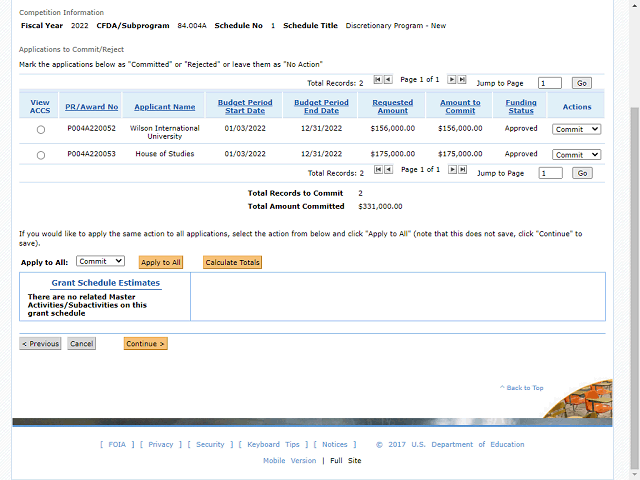Open the Keyboard Tips footer link
Viewport: 640px width, 480px height.
273,444
